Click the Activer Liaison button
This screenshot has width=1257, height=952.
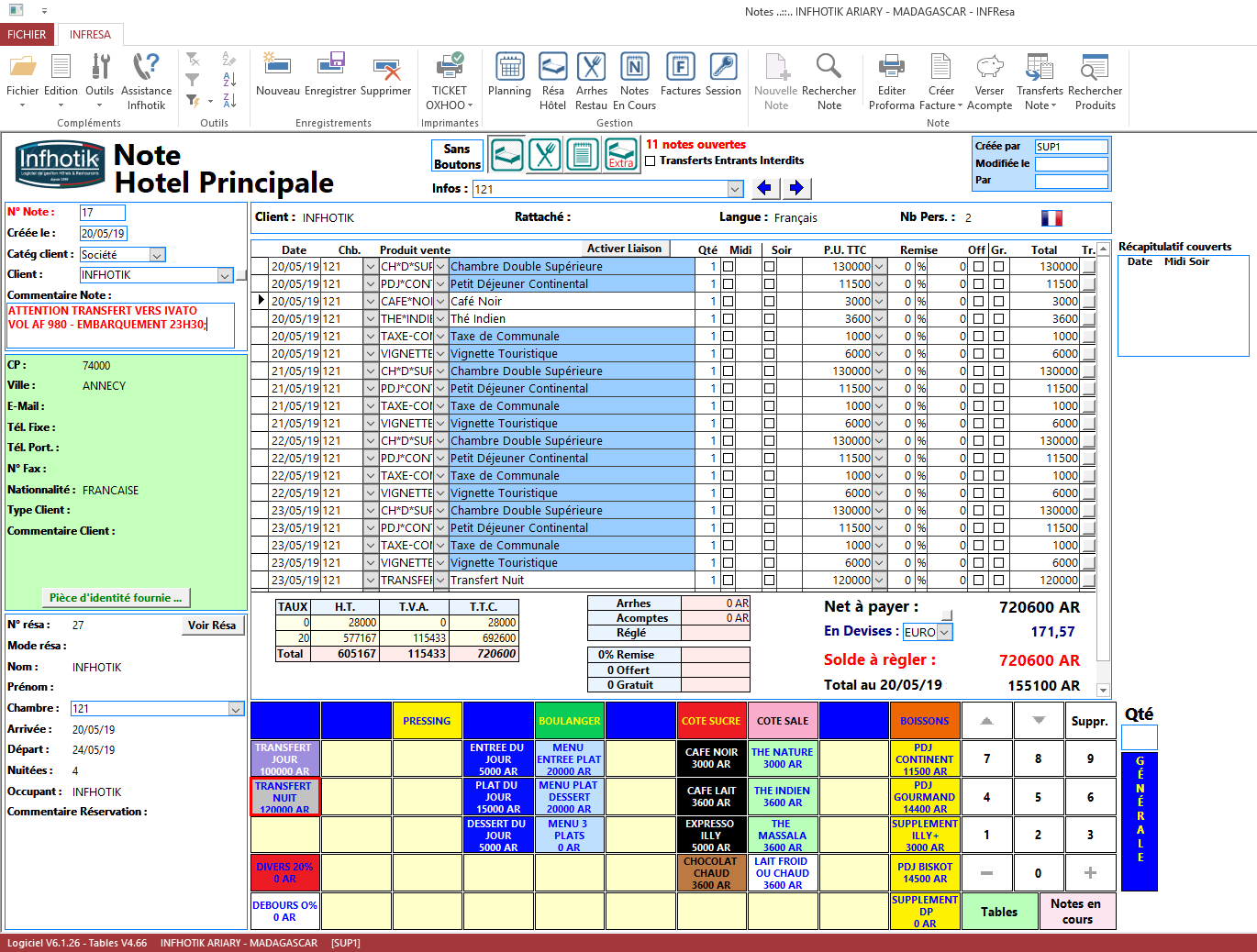point(624,249)
